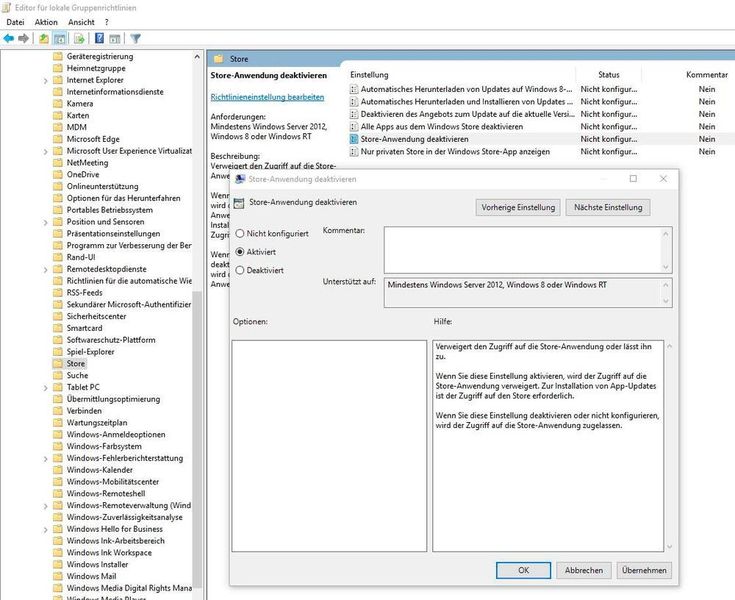Expand Microsoft User Experience Virtualization node
The height and width of the screenshot is (600, 735).
coord(45,151)
